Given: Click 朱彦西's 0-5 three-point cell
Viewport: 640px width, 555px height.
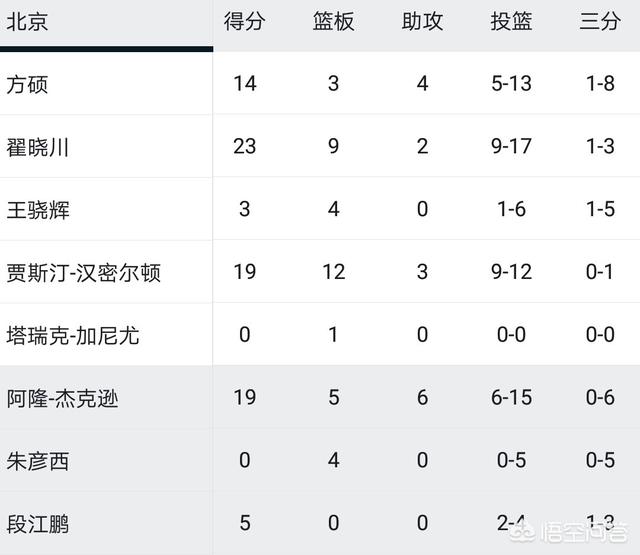Looking at the screenshot, I should click(600, 460).
